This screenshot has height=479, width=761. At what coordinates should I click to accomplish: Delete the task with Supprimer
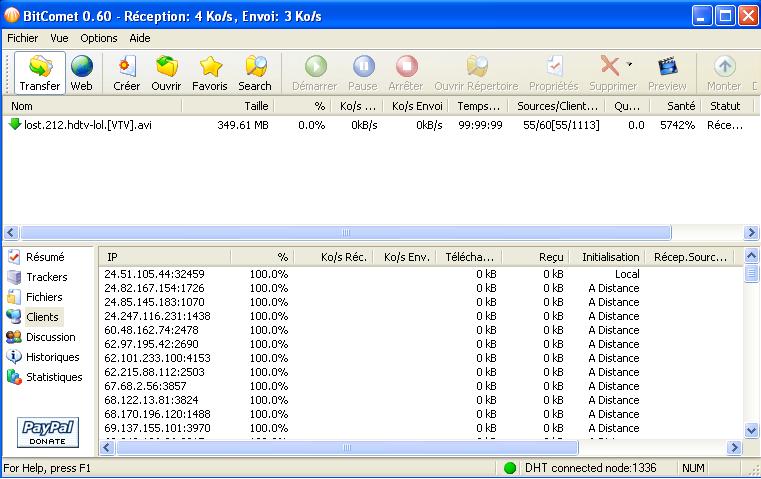point(611,73)
